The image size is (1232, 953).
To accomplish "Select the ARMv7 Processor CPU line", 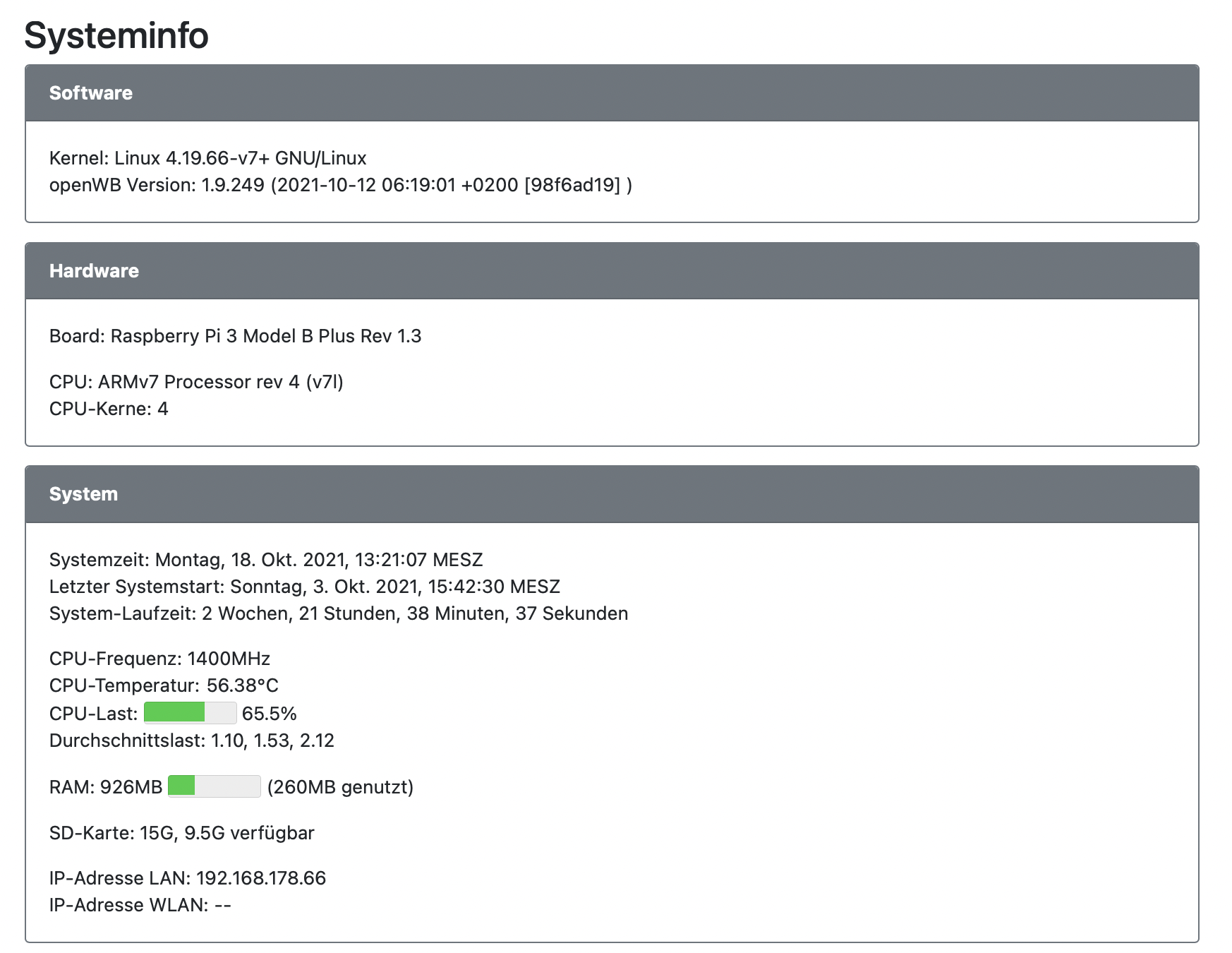I will [x=196, y=382].
